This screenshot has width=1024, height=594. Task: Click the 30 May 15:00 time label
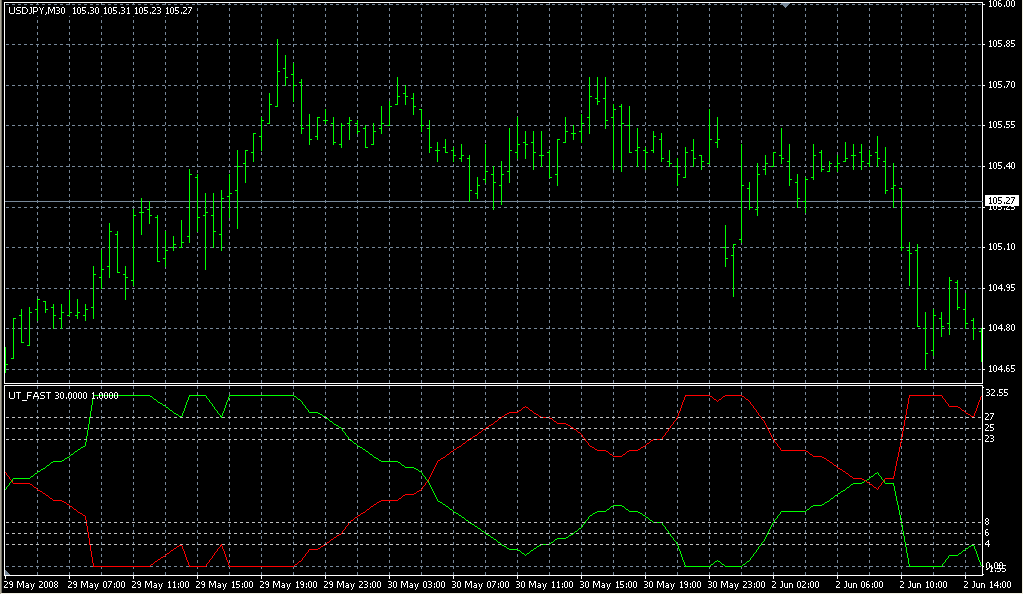pos(609,585)
